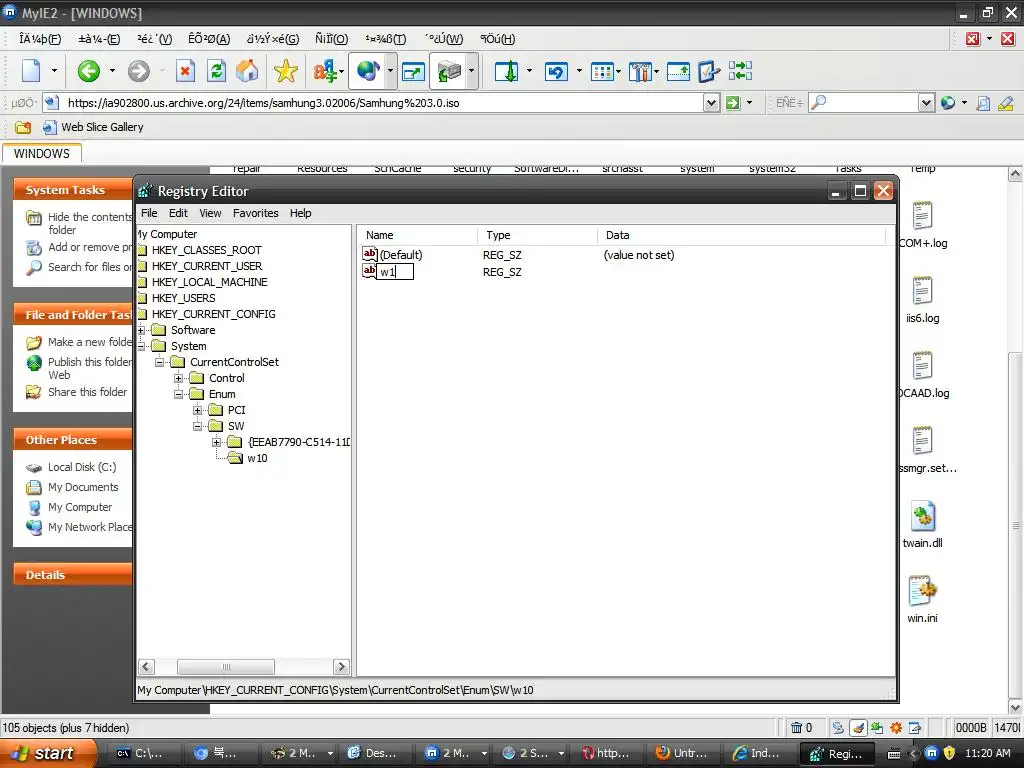This screenshot has height=768, width=1024.
Task: Select HKEY_USERS key
Action: coord(184,298)
